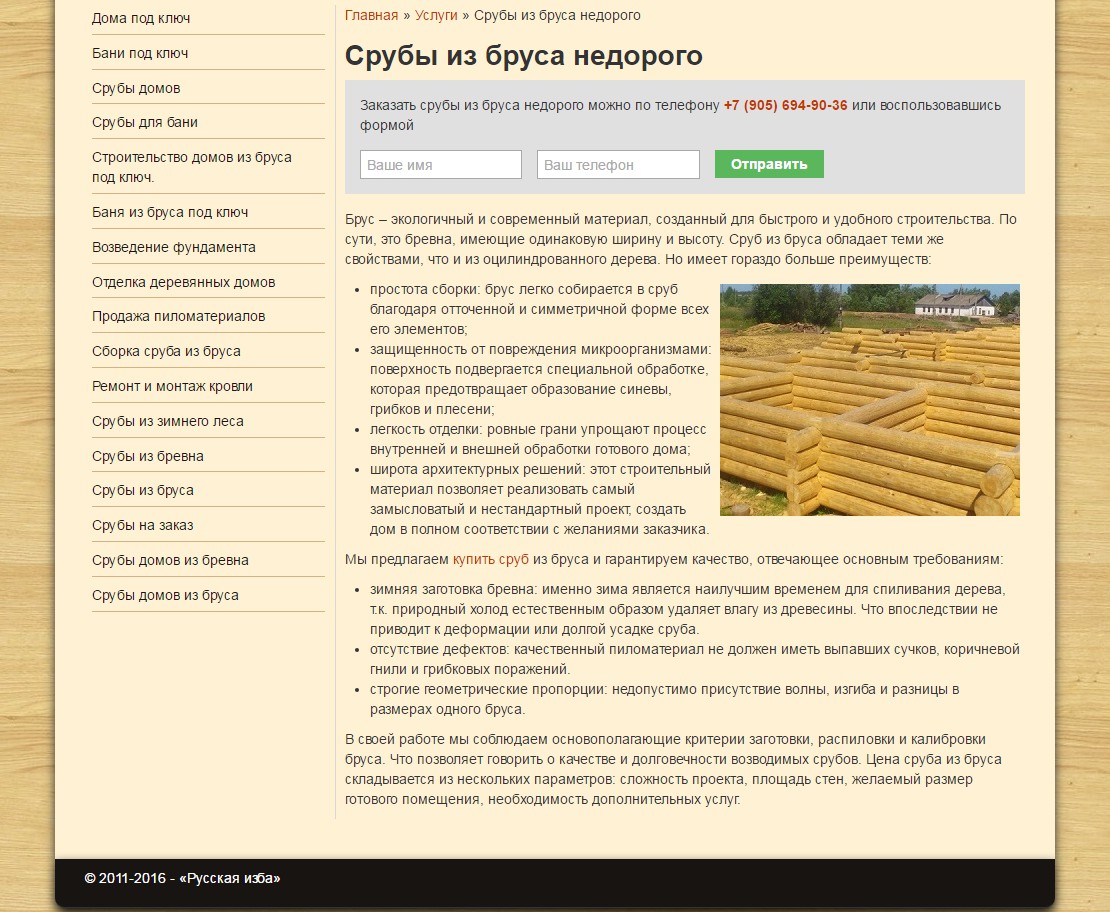1110x912 pixels.
Task: Select 'Срубы домов из бревна'
Action: coord(170,560)
